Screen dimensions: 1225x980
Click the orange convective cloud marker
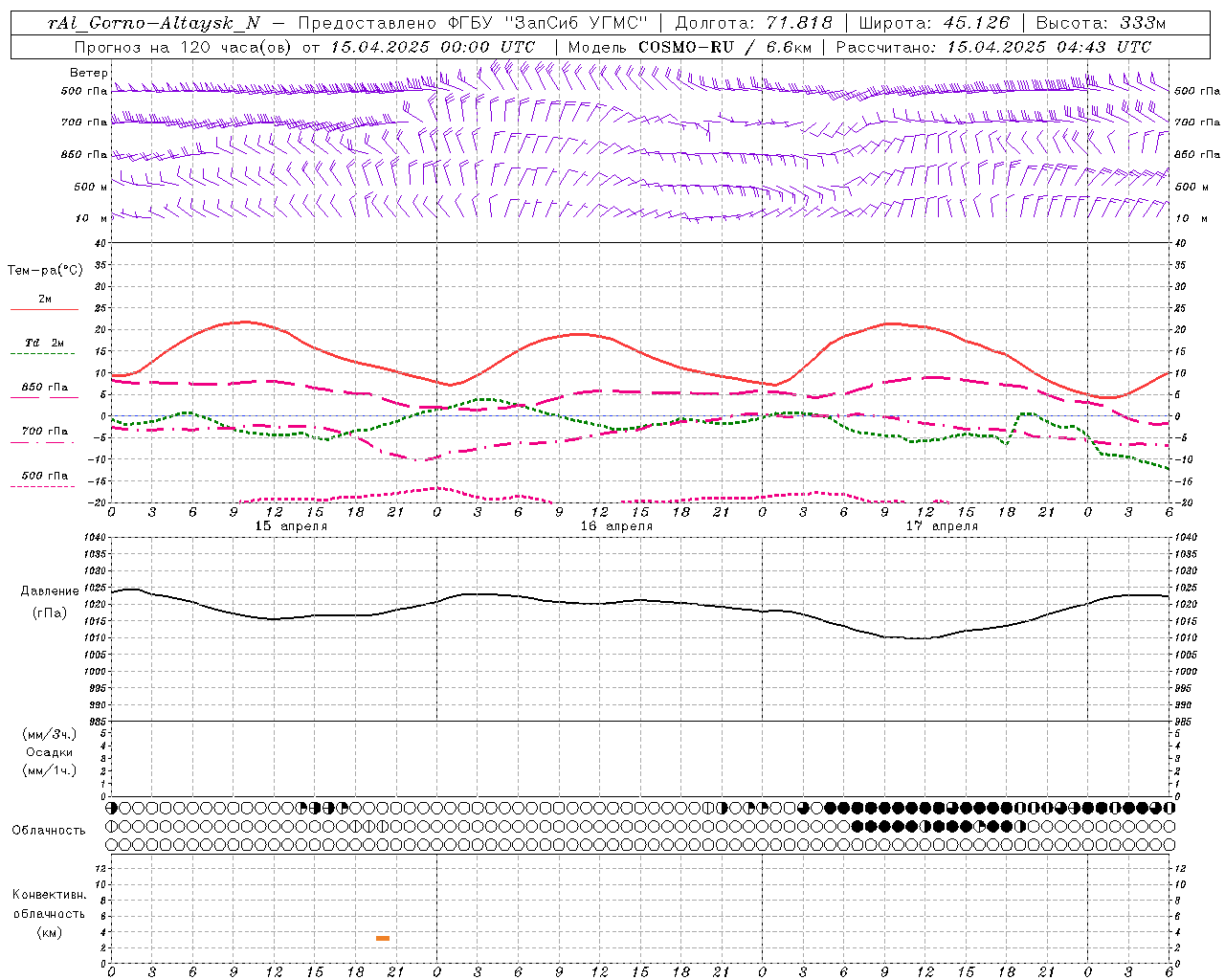383,938
